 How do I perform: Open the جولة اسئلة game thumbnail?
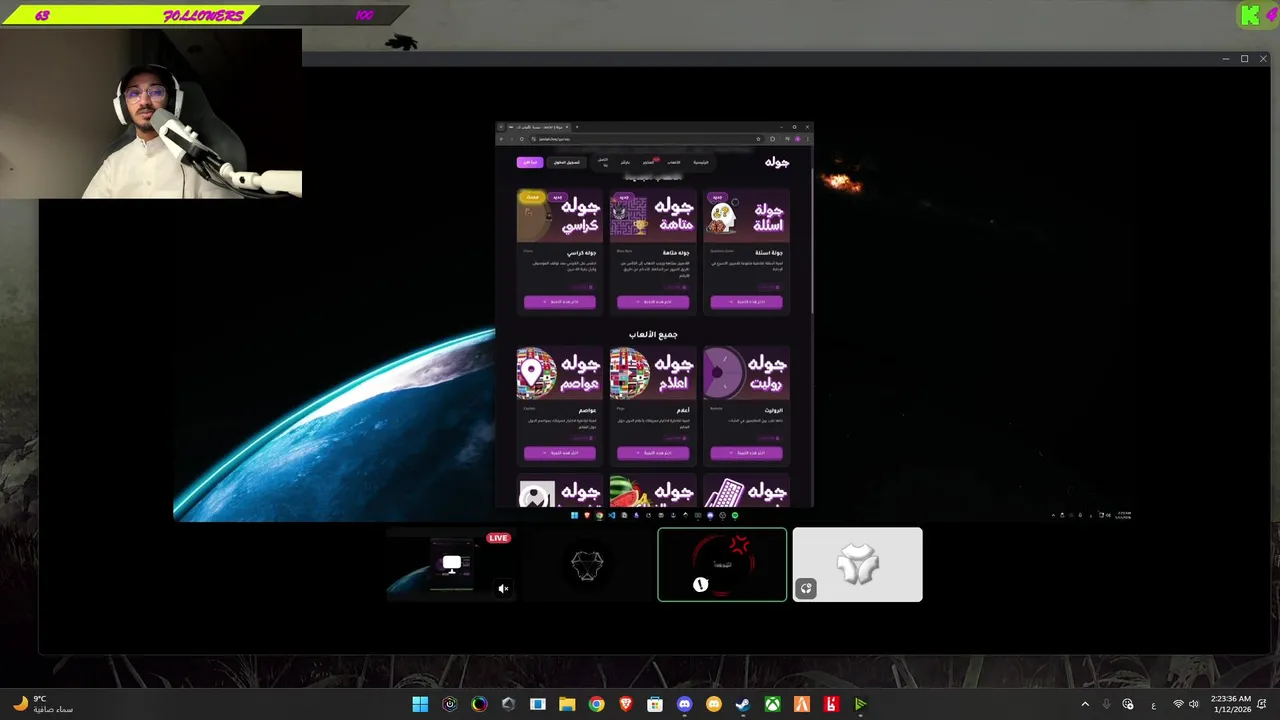[746, 215]
